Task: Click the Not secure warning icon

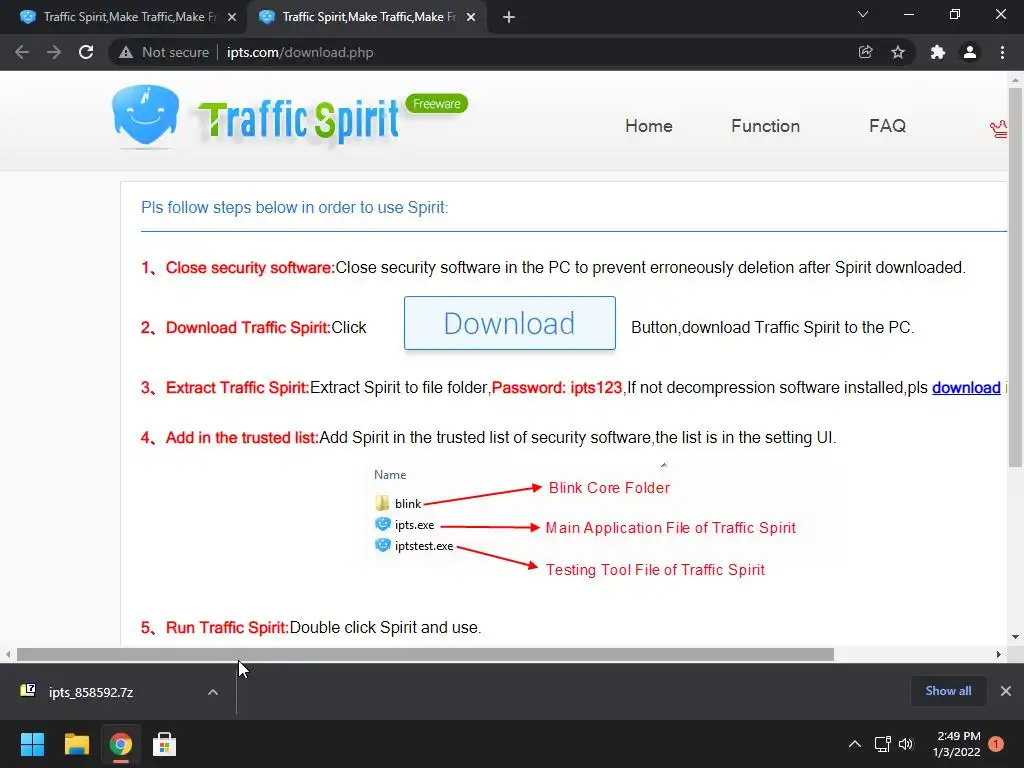Action: [x=126, y=52]
